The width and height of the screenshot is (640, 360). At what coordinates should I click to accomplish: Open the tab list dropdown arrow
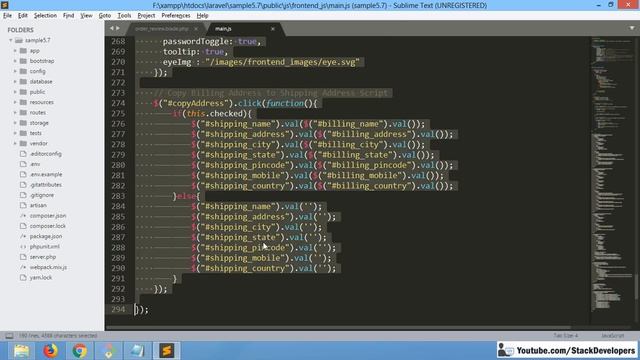coord(632,28)
